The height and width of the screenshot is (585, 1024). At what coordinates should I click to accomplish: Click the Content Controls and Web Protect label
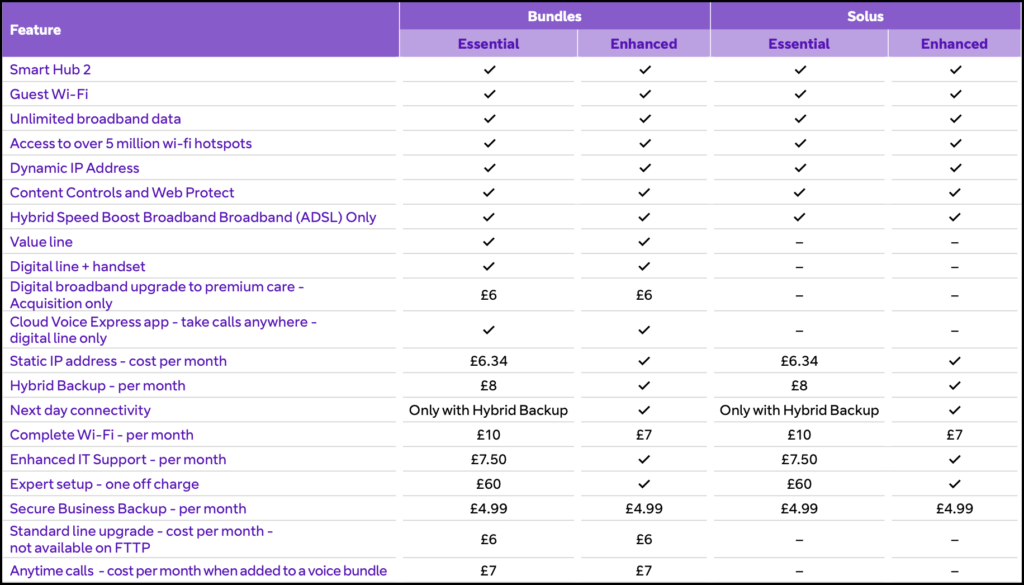click(122, 192)
